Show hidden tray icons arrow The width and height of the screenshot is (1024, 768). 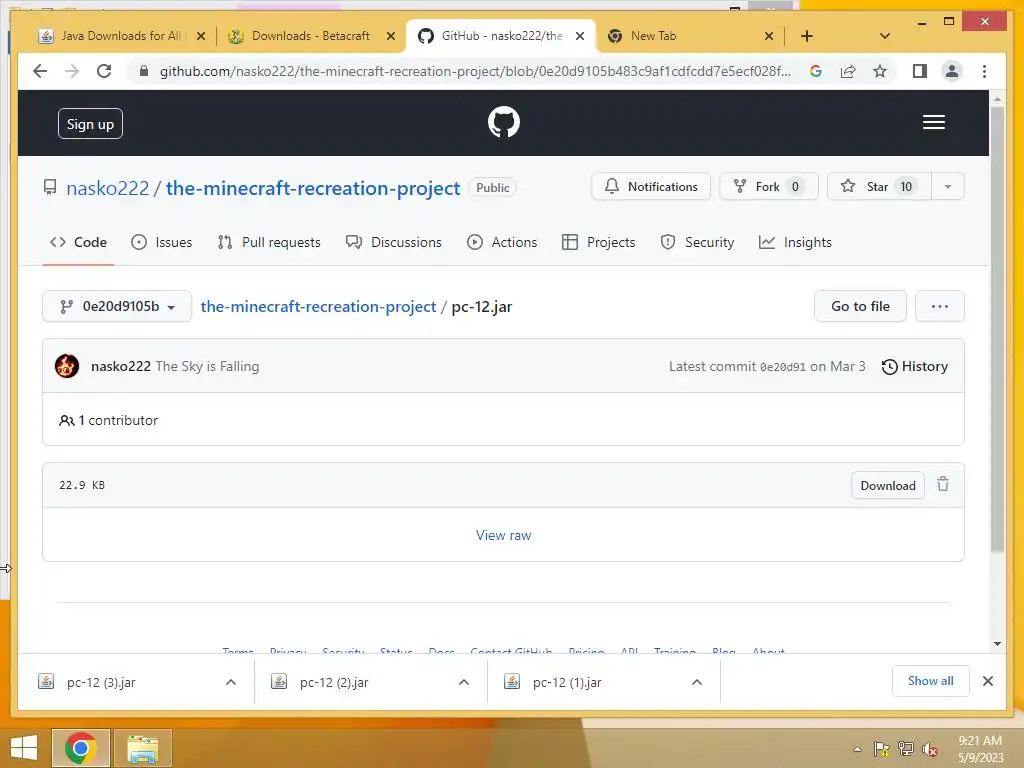pos(857,749)
